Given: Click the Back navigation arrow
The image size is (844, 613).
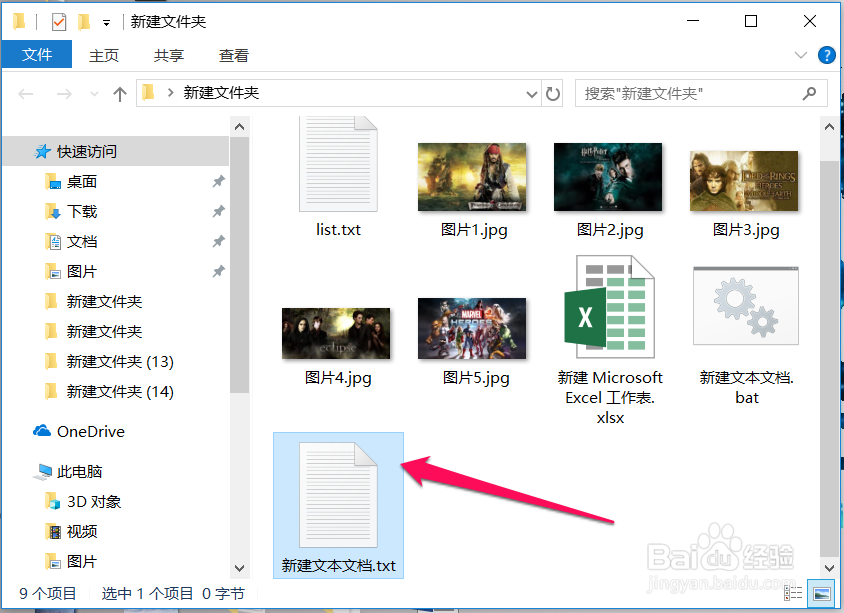Looking at the screenshot, I should 25,94.
